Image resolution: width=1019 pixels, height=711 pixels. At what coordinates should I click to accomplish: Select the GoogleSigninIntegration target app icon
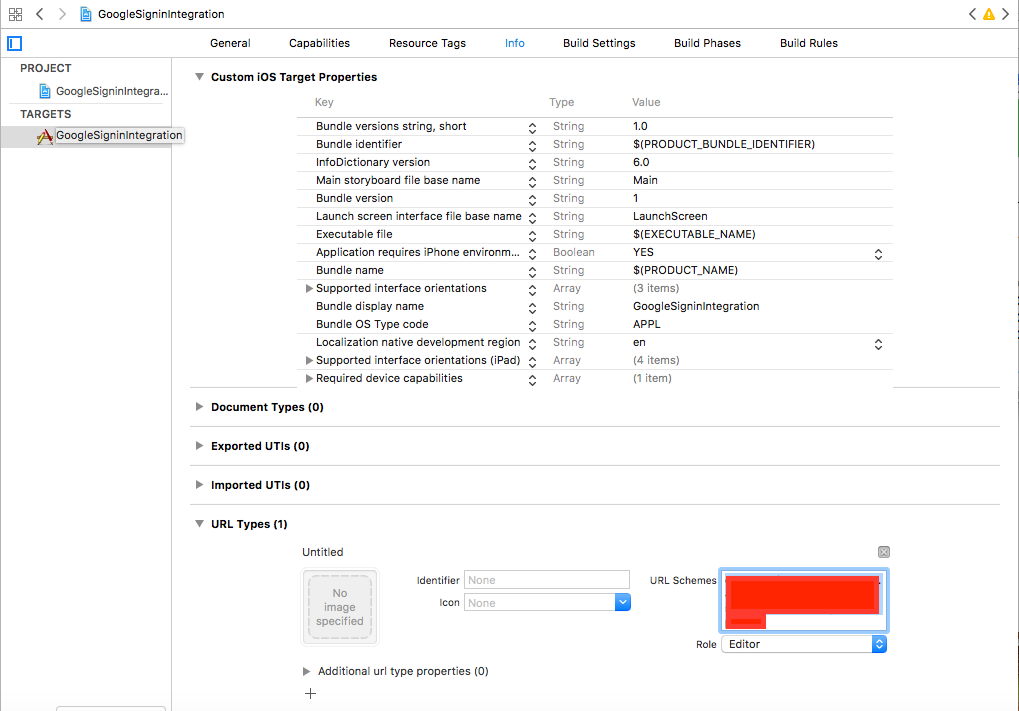click(x=45, y=136)
